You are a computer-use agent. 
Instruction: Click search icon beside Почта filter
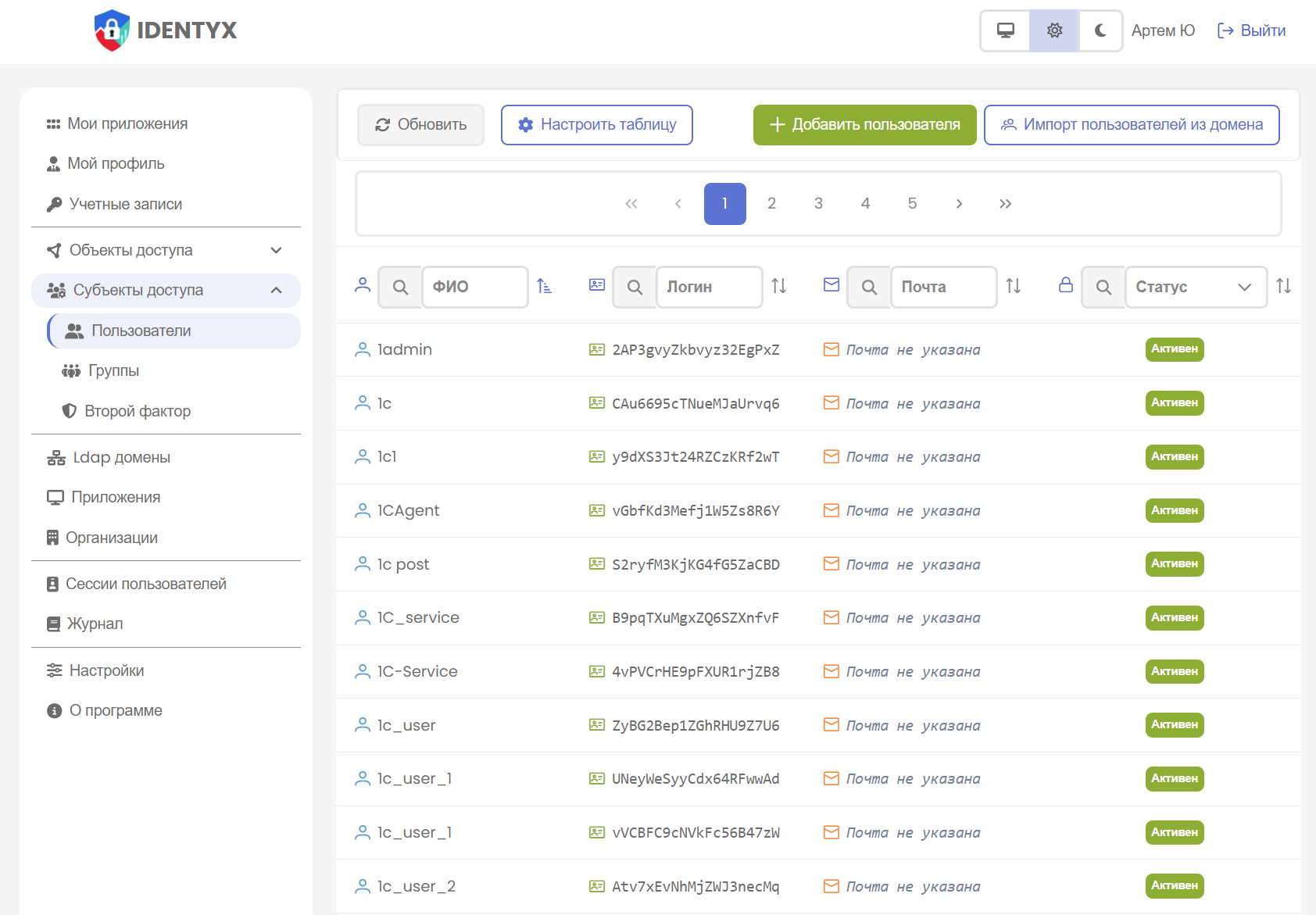click(869, 287)
